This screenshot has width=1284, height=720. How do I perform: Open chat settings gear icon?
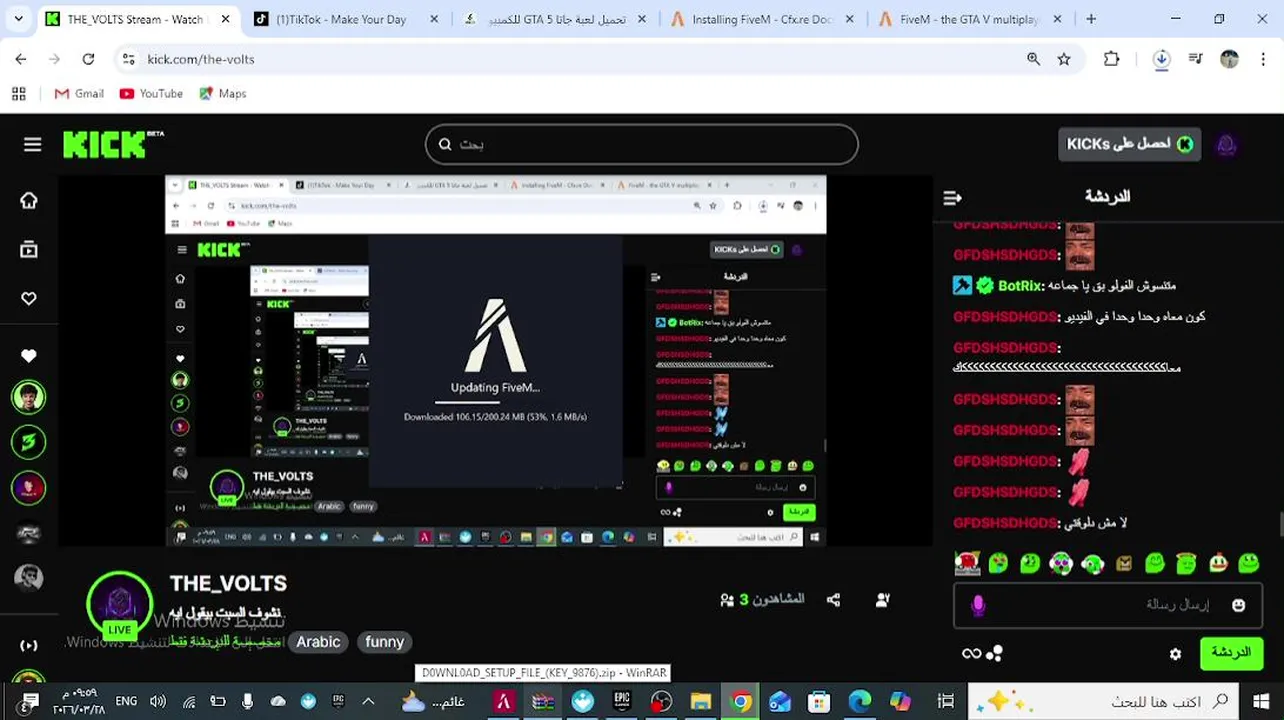point(1175,654)
